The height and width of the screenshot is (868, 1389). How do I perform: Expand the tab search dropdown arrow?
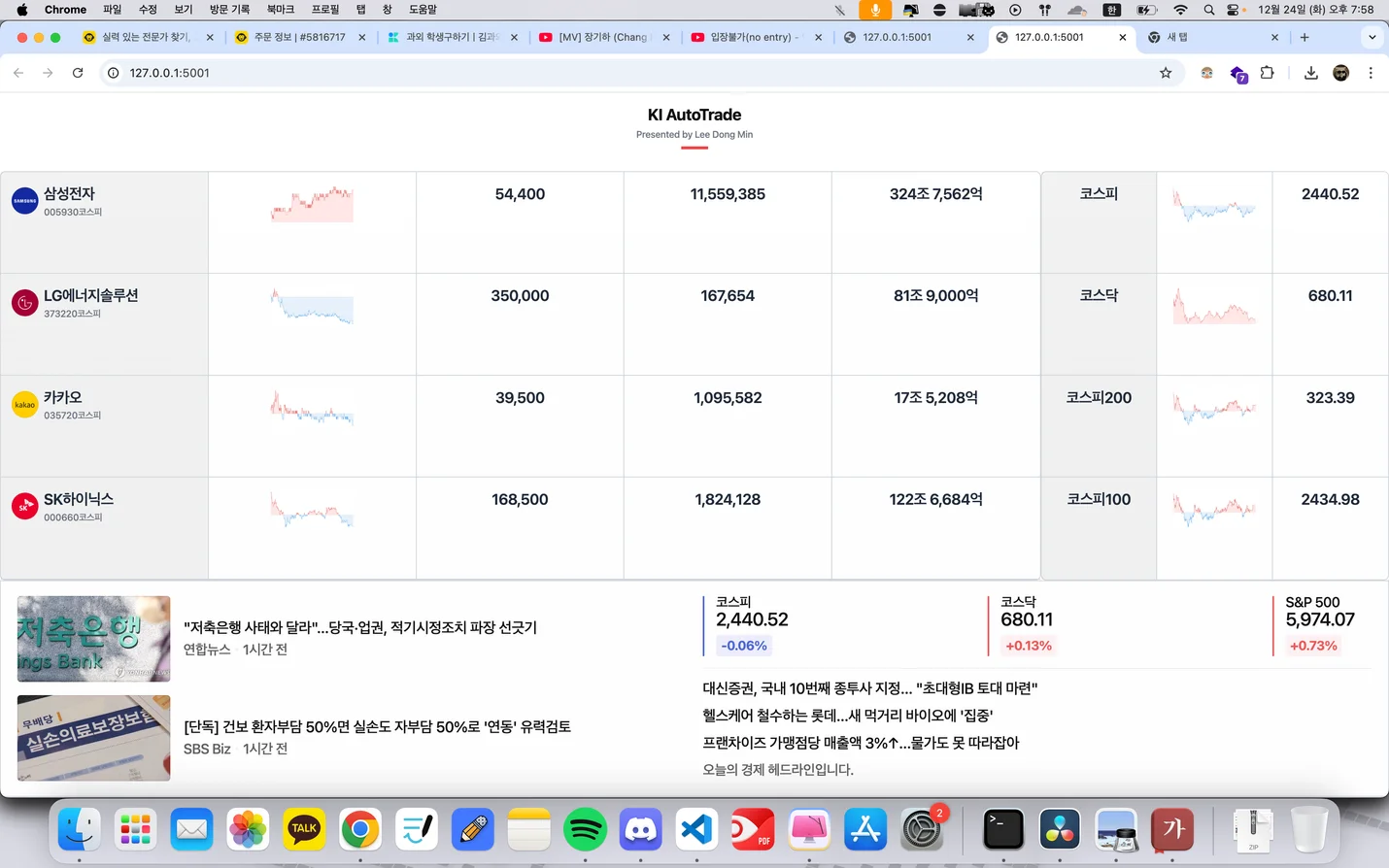point(1372,37)
